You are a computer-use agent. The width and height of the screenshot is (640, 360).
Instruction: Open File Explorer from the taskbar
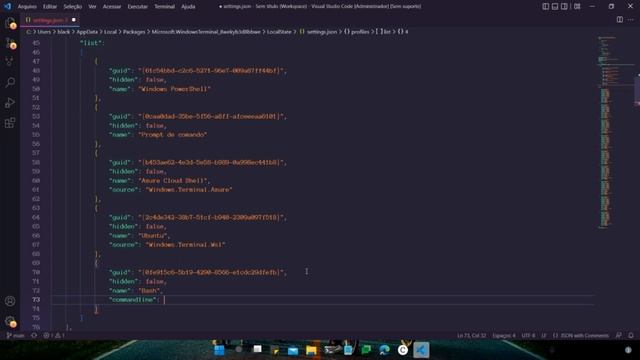(x=311, y=350)
